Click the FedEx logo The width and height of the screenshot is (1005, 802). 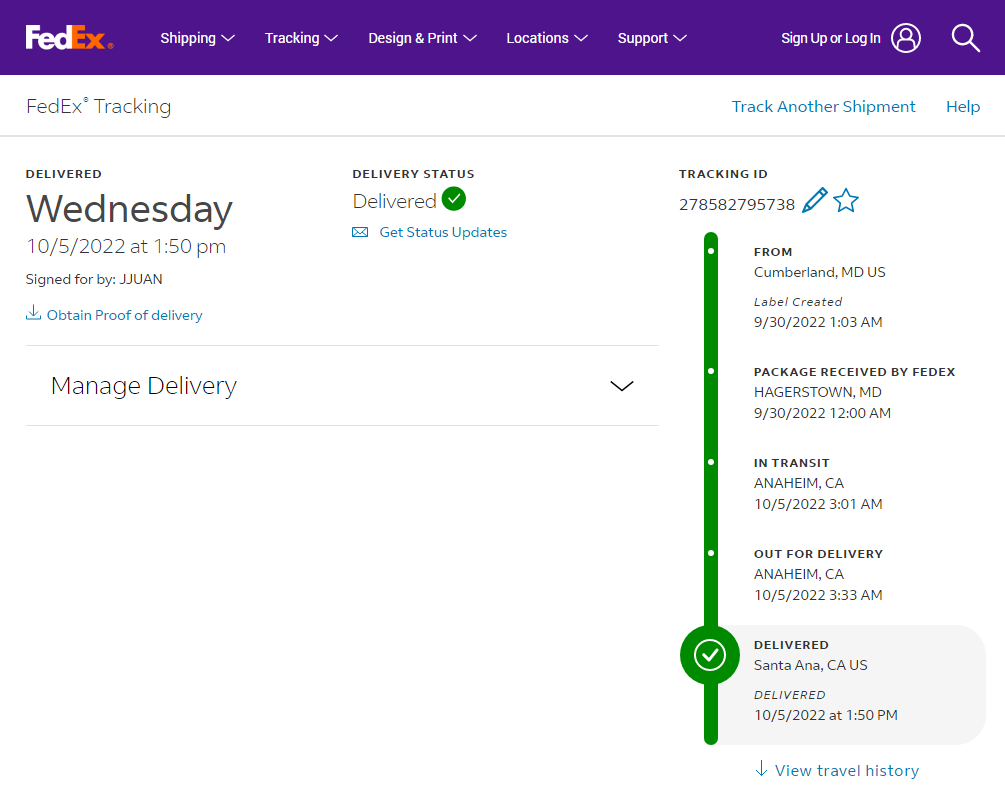point(69,38)
